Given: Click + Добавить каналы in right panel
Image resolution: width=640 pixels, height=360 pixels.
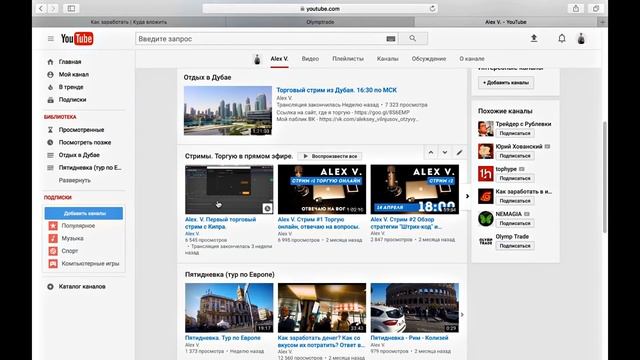Looking at the screenshot, I should pyautogui.click(x=506, y=82).
